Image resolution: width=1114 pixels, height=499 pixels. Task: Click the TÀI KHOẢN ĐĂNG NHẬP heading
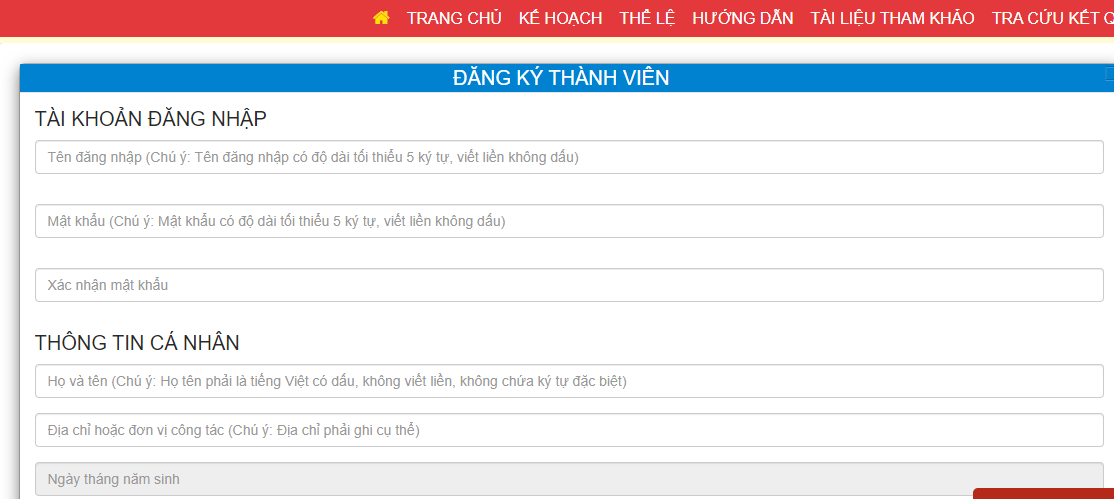tap(151, 119)
